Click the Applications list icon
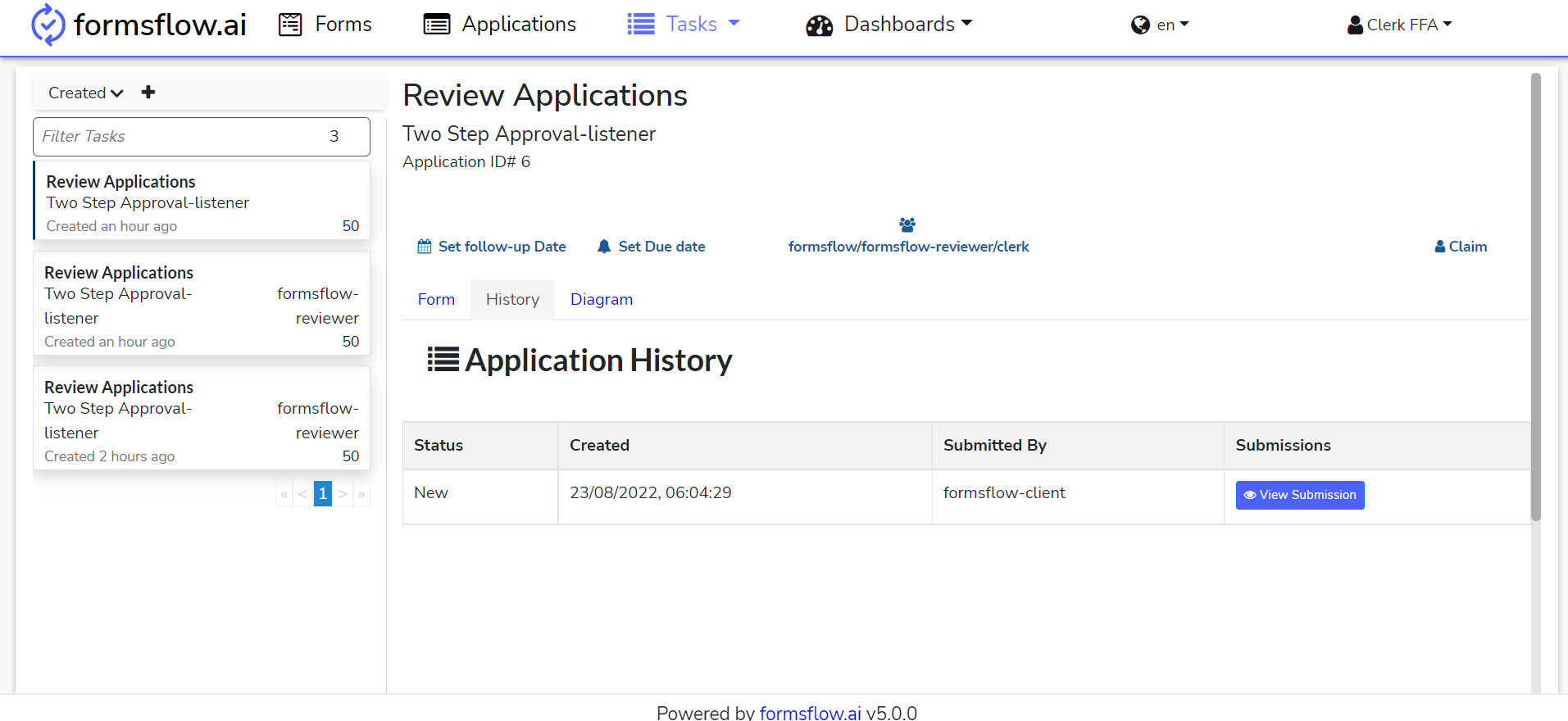Viewport: 1568px width, 721px height. [x=437, y=25]
